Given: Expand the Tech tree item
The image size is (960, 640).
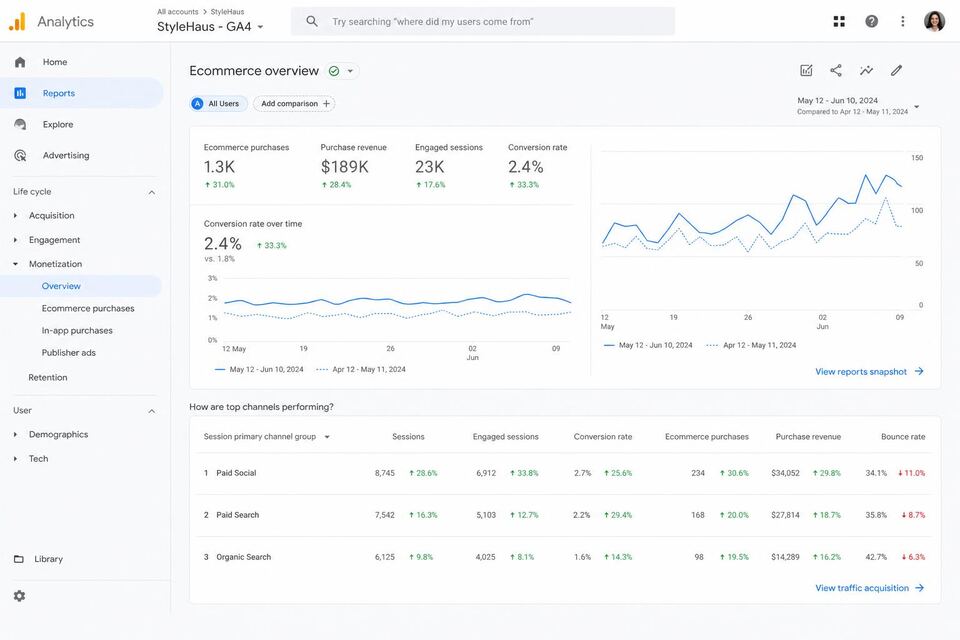Looking at the screenshot, I should pyautogui.click(x=15, y=459).
